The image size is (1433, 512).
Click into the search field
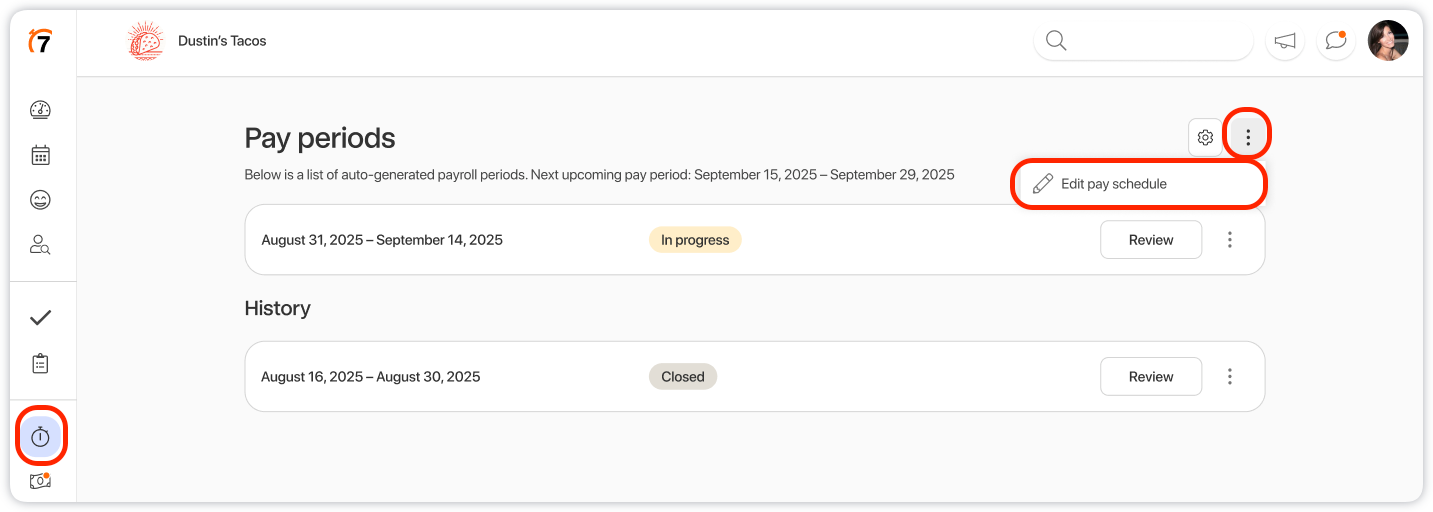[1150, 41]
